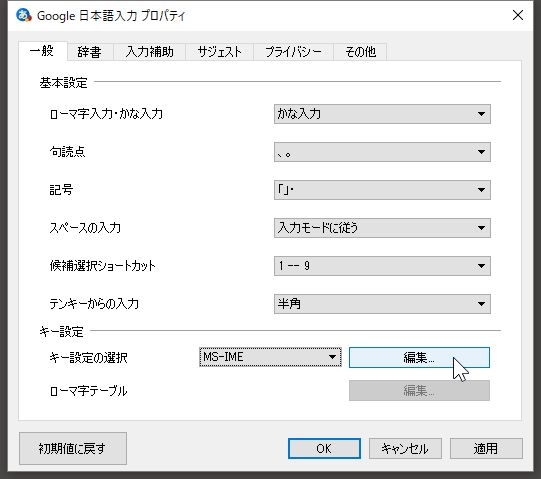Click the Google 日本語入力 title bar icon
The image size is (541, 479).
coord(24,15)
